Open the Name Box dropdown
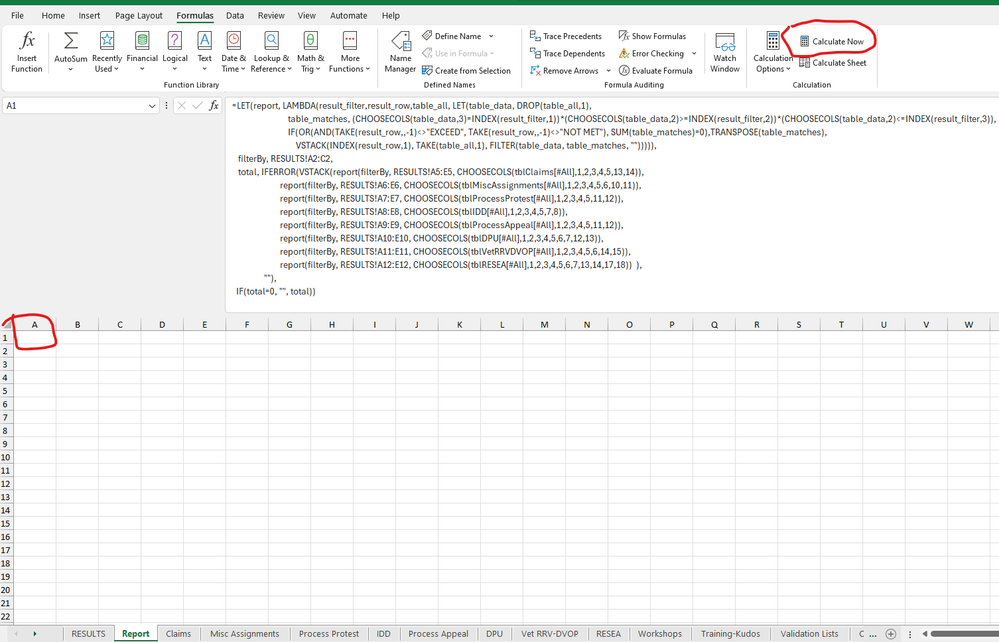Image resolution: width=999 pixels, height=642 pixels. point(152,106)
